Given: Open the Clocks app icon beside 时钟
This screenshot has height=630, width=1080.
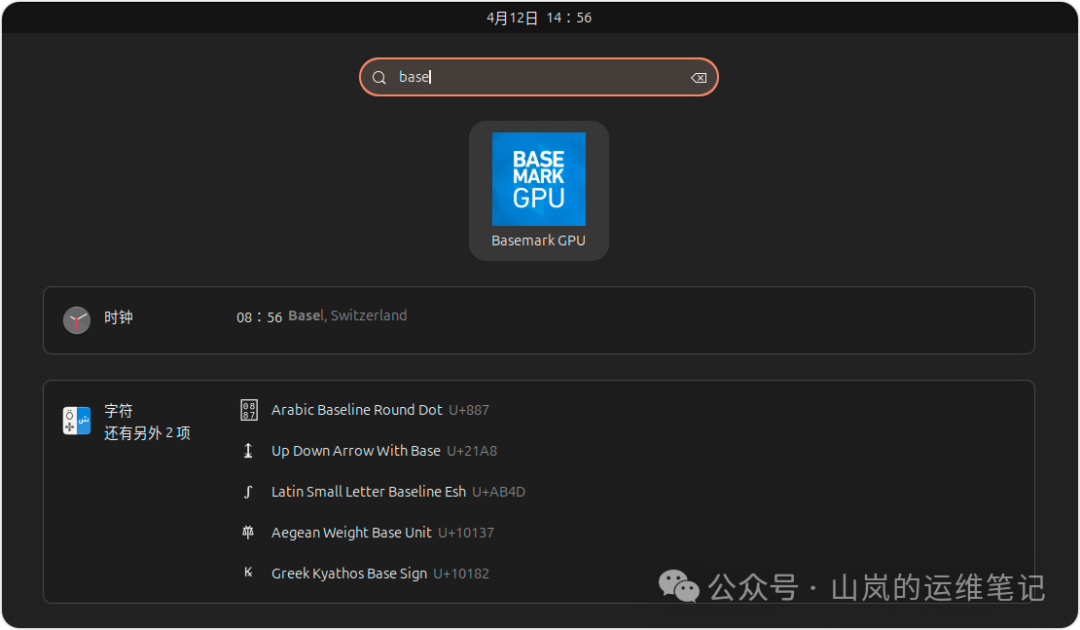Looking at the screenshot, I should click(x=77, y=318).
